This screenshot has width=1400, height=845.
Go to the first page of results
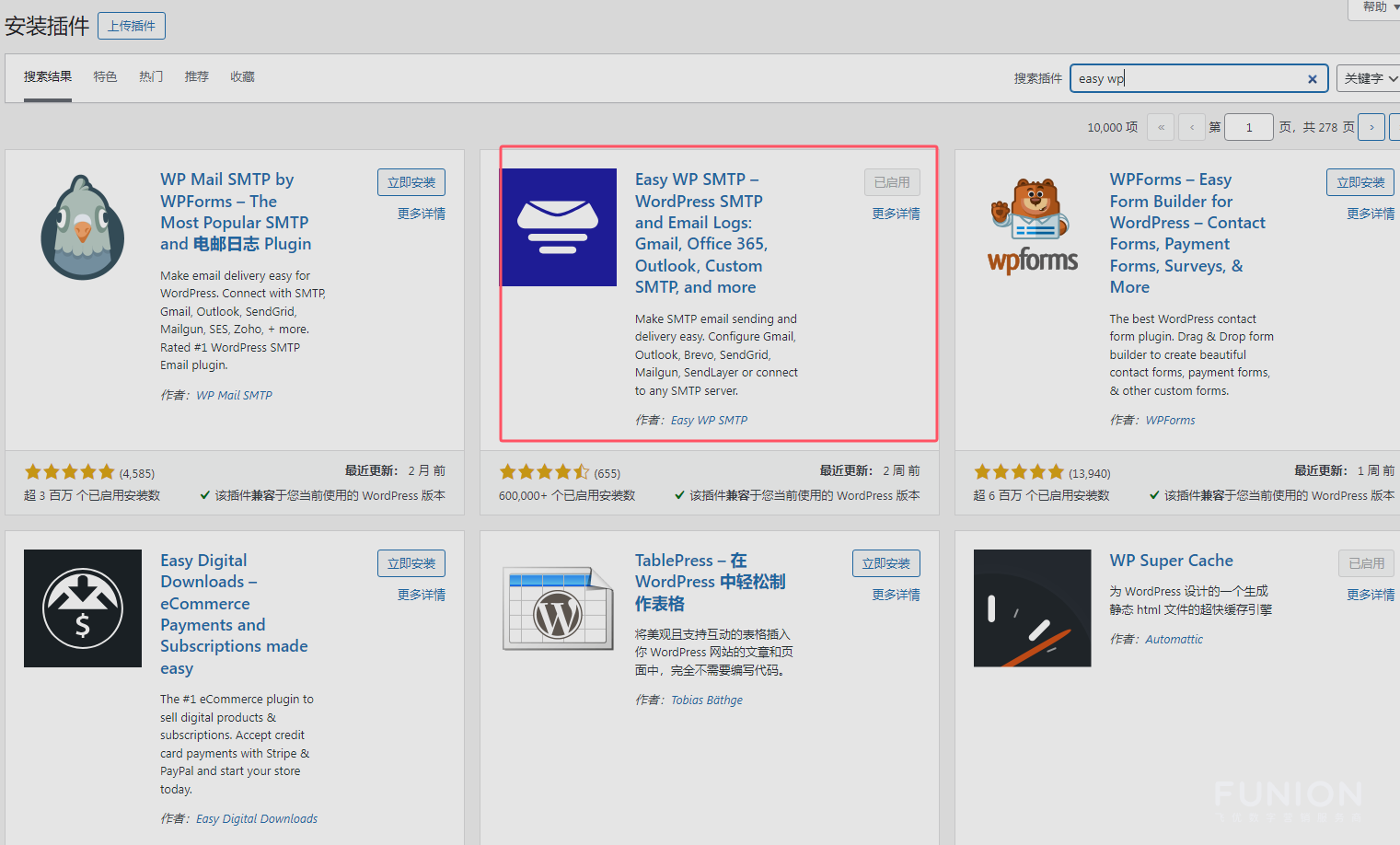pos(1162,127)
